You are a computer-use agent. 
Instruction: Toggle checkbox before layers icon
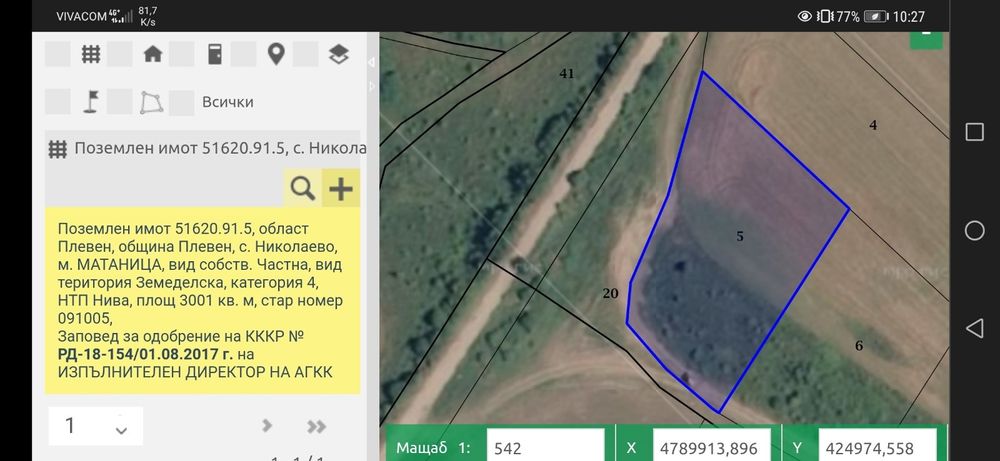(305, 54)
